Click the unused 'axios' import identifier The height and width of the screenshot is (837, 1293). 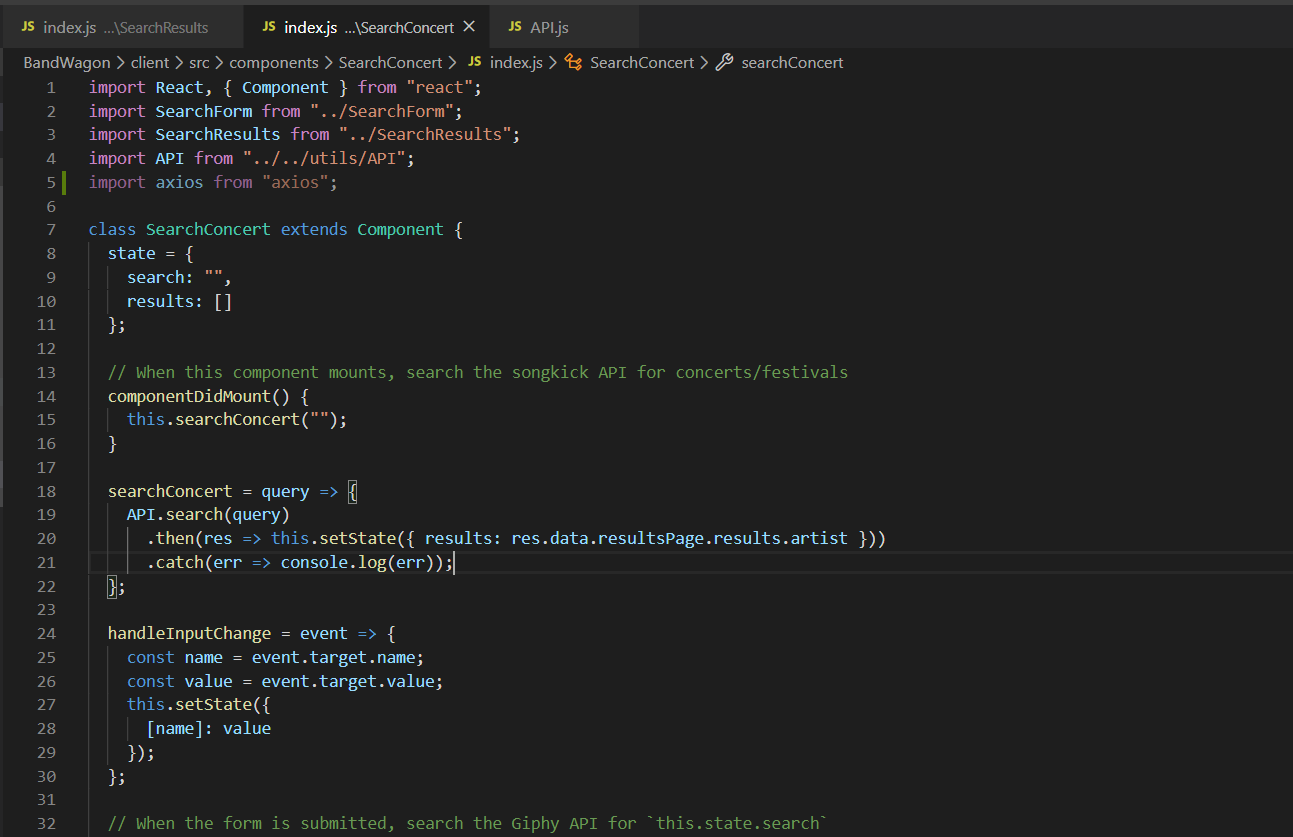(179, 182)
